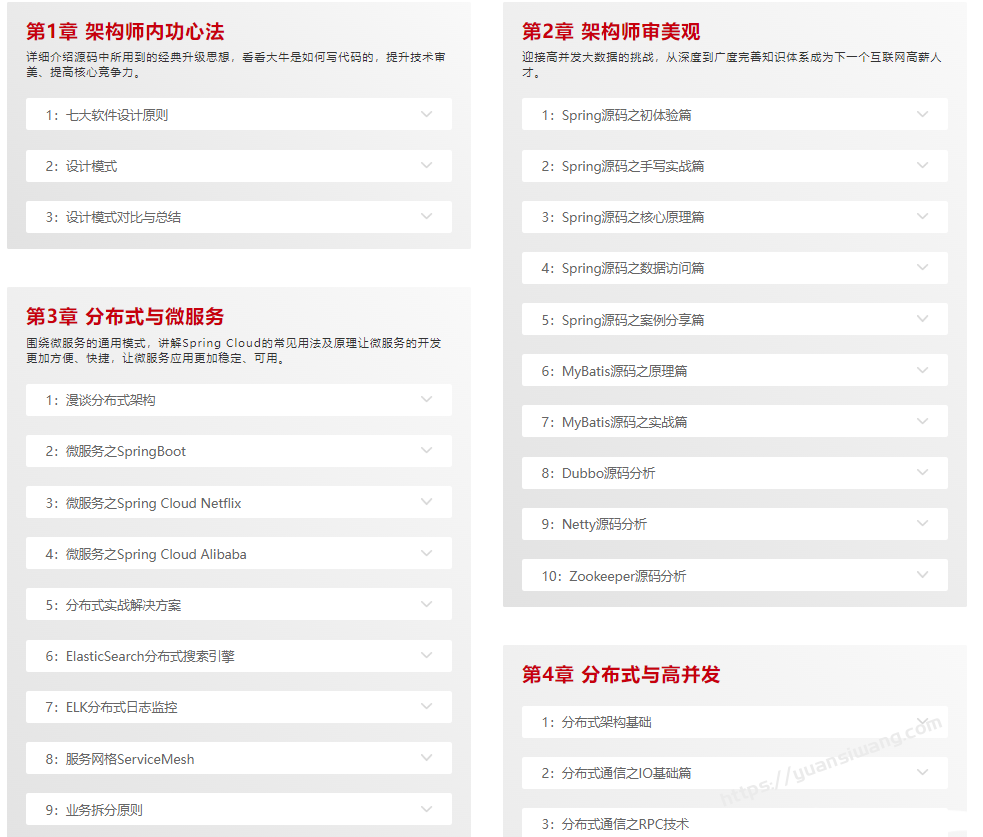Click the text 4: Spring源码之数据访问篇
This screenshot has width=983, height=837.
click(623, 268)
